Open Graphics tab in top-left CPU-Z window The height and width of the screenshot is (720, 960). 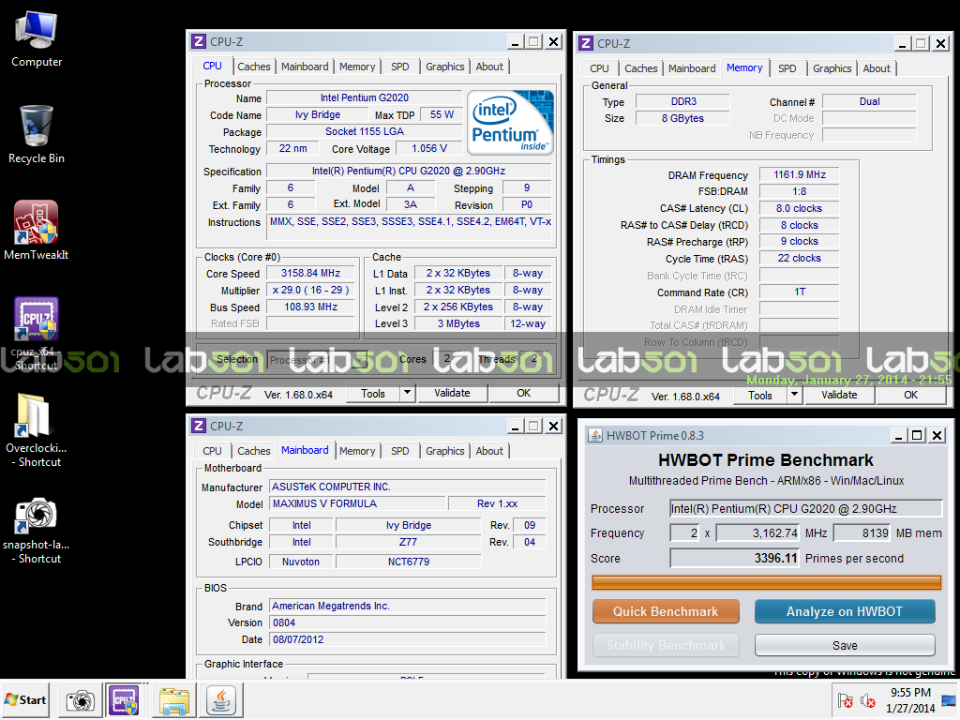tap(445, 67)
